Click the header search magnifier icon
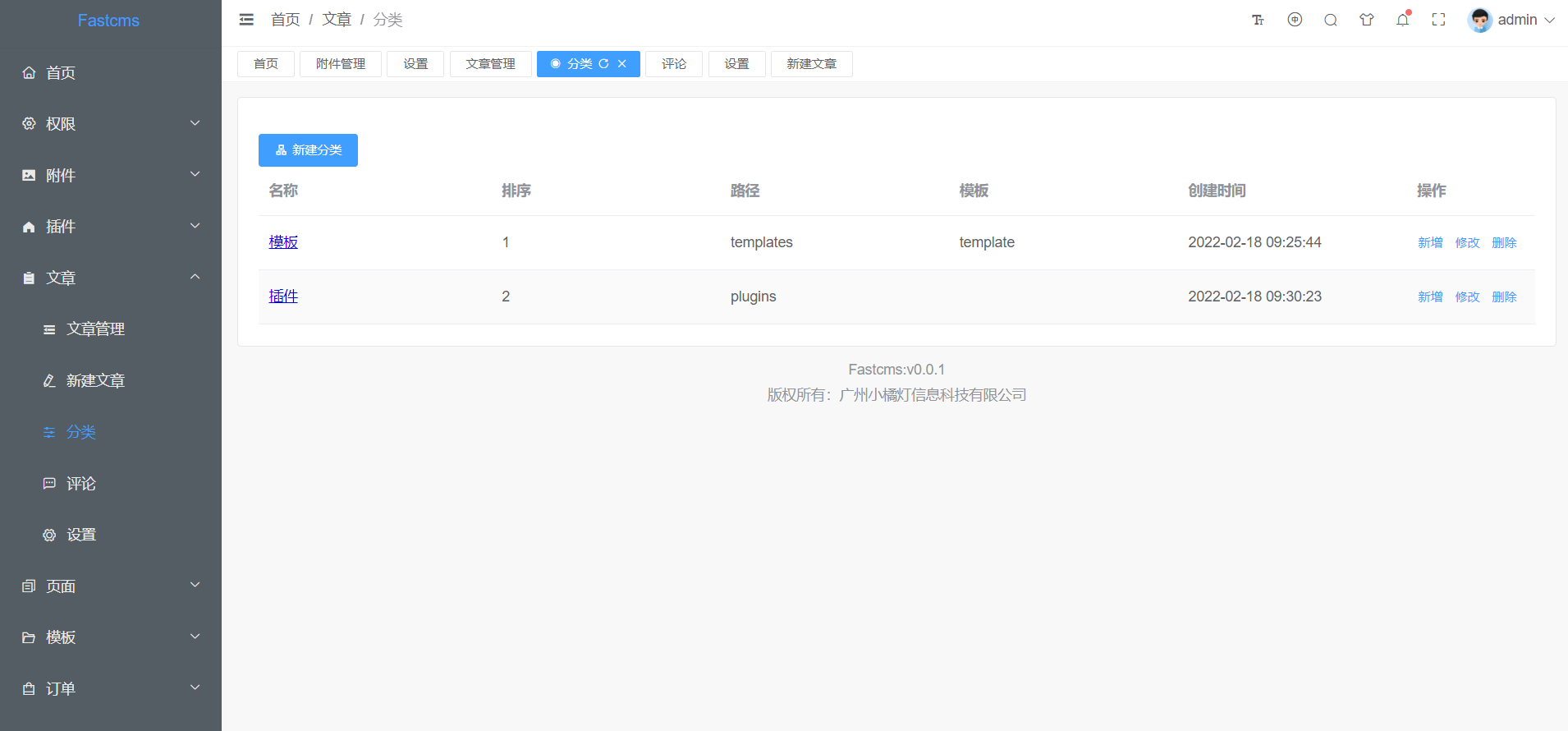 1331,20
